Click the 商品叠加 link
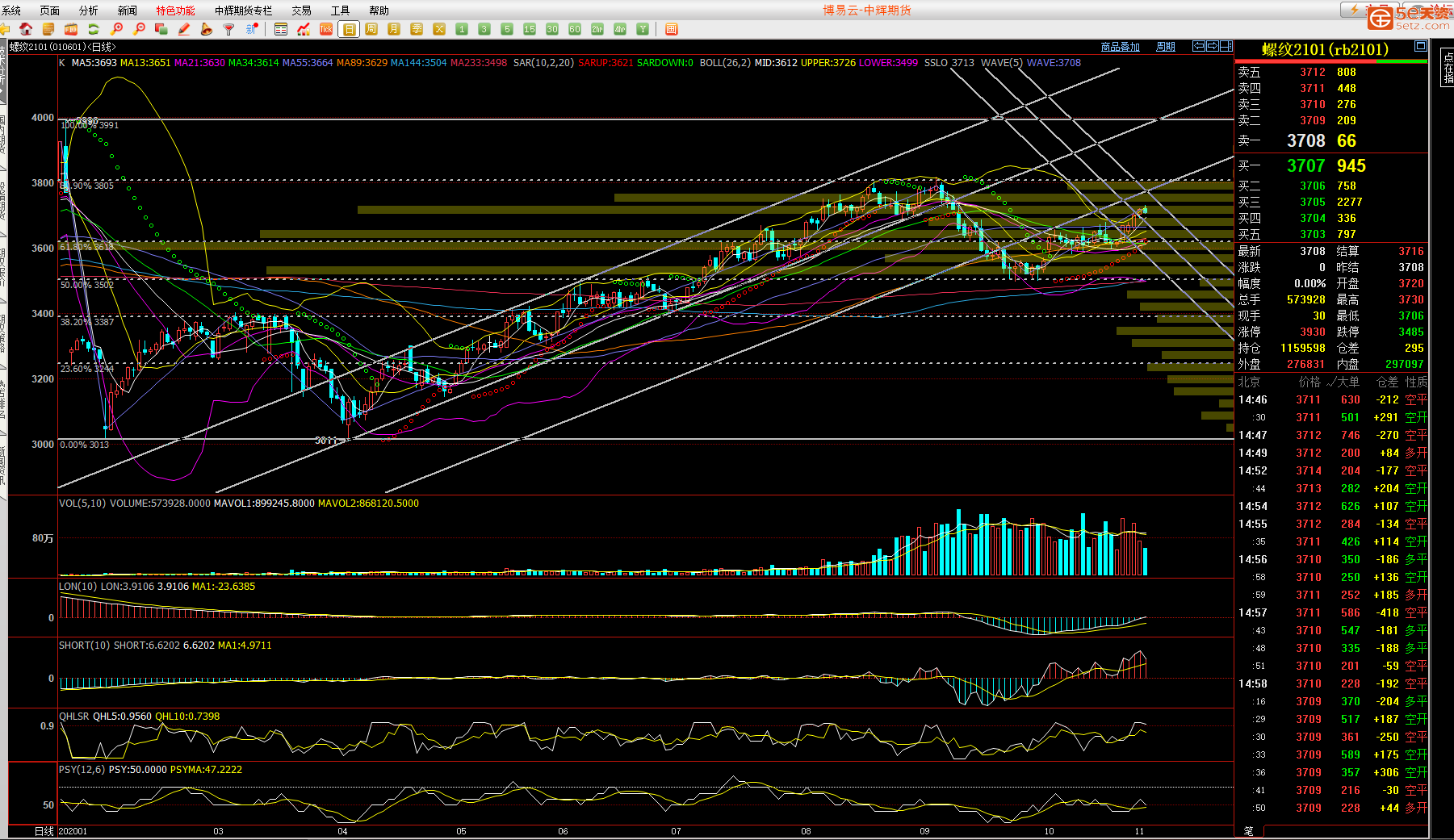Screen dimensions: 1454x840 pos(1121,47)
